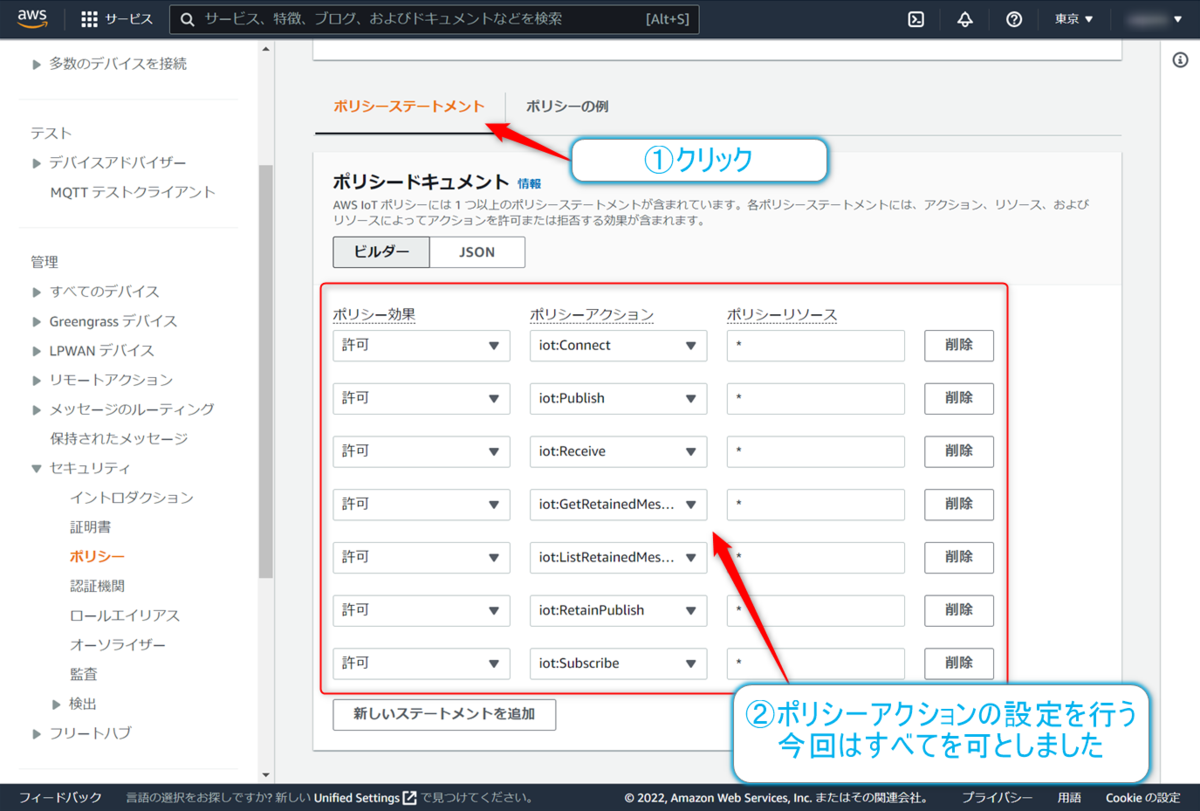Delete the iot:RetainPublish statement with 削除
1200x811 pixels.
[958, 610]
